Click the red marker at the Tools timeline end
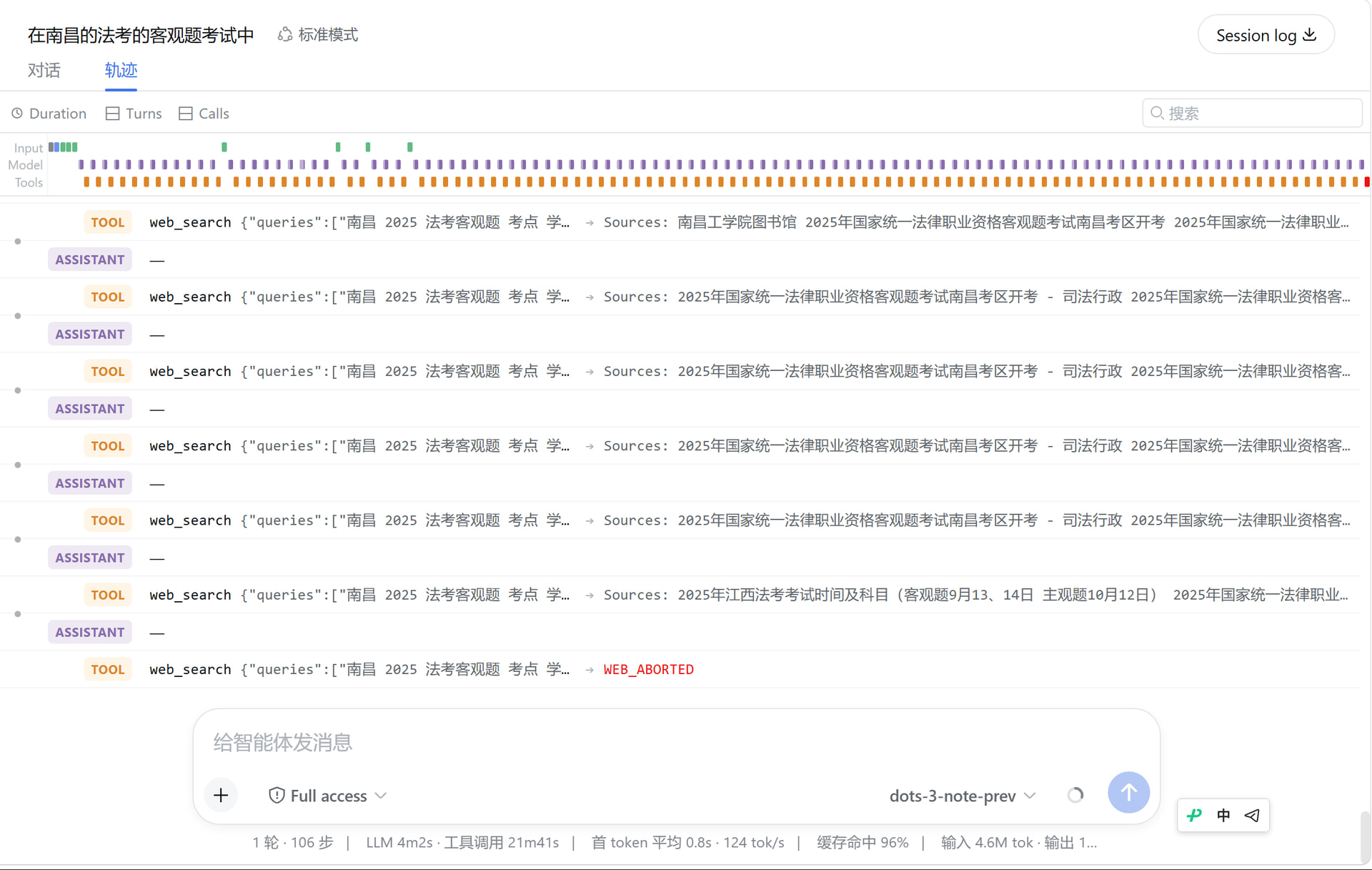Screen dimensions: 1372x870 [x=1367, y=182]
